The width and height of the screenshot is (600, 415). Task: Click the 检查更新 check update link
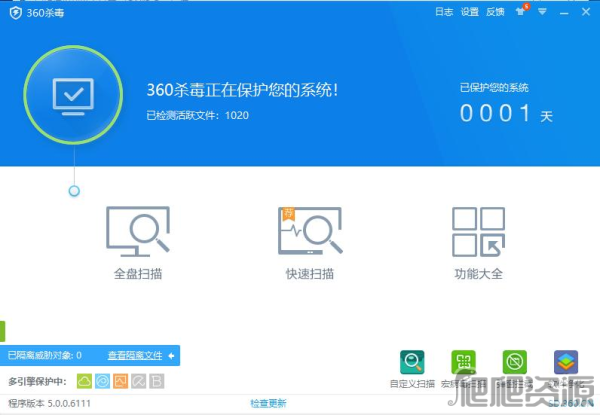click(268, 403)
